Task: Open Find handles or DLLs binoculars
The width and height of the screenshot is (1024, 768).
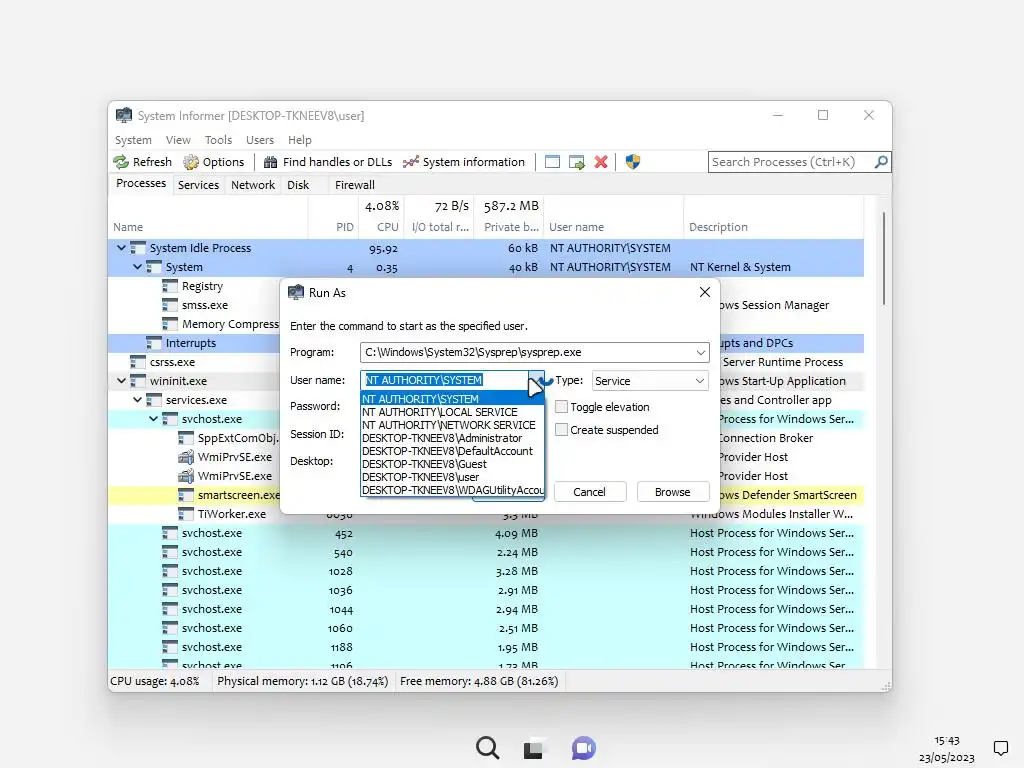Action: pos(270,162)
